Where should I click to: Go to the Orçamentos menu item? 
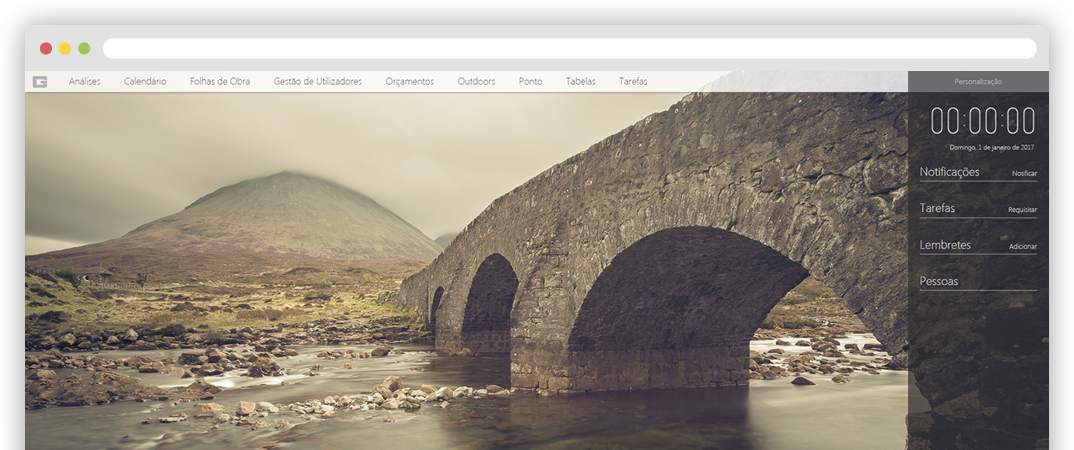pyautogui.click(x=410, y=82)
